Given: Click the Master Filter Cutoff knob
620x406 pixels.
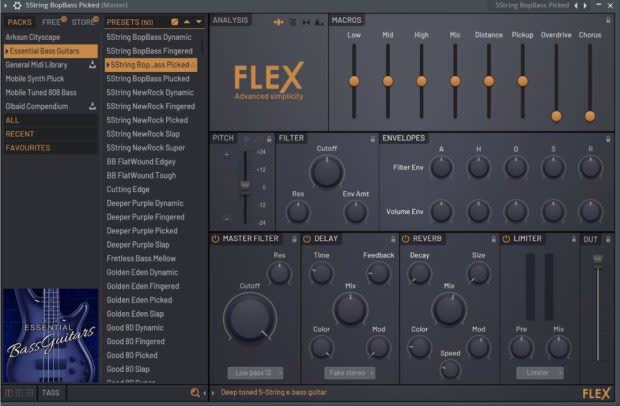Looking at the screenshot, I should 250,319.
